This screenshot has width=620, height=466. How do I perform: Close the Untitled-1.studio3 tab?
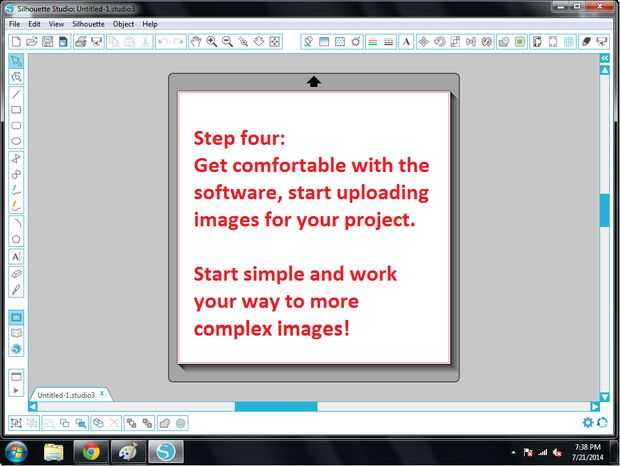tap(102, 394)
